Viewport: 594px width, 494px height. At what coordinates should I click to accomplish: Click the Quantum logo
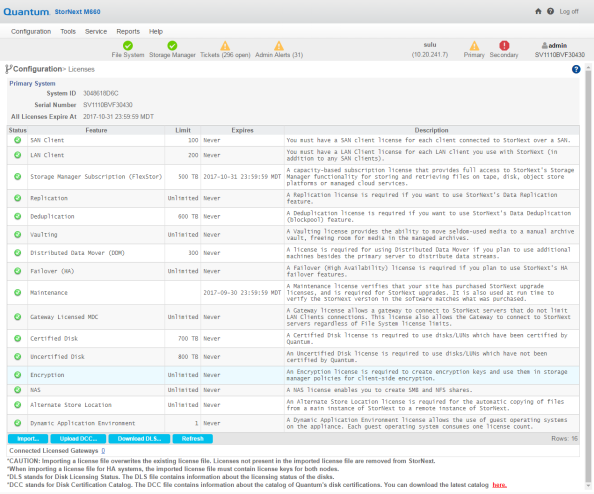[x=26, y=12]
